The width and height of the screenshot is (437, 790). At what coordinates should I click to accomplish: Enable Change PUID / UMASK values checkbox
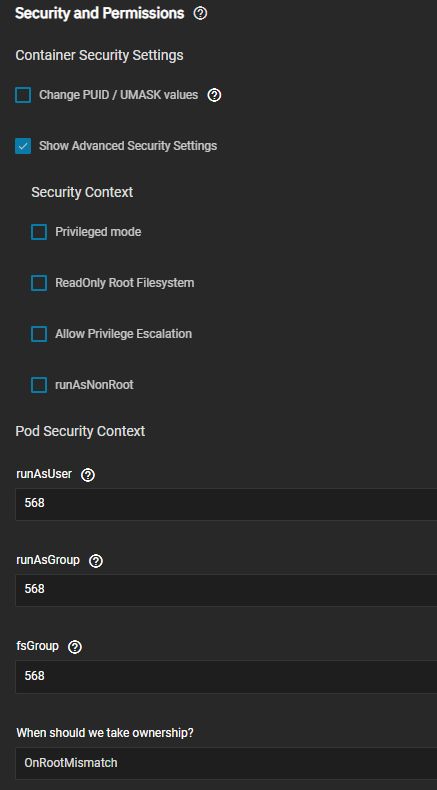click(x=23, y=95)
